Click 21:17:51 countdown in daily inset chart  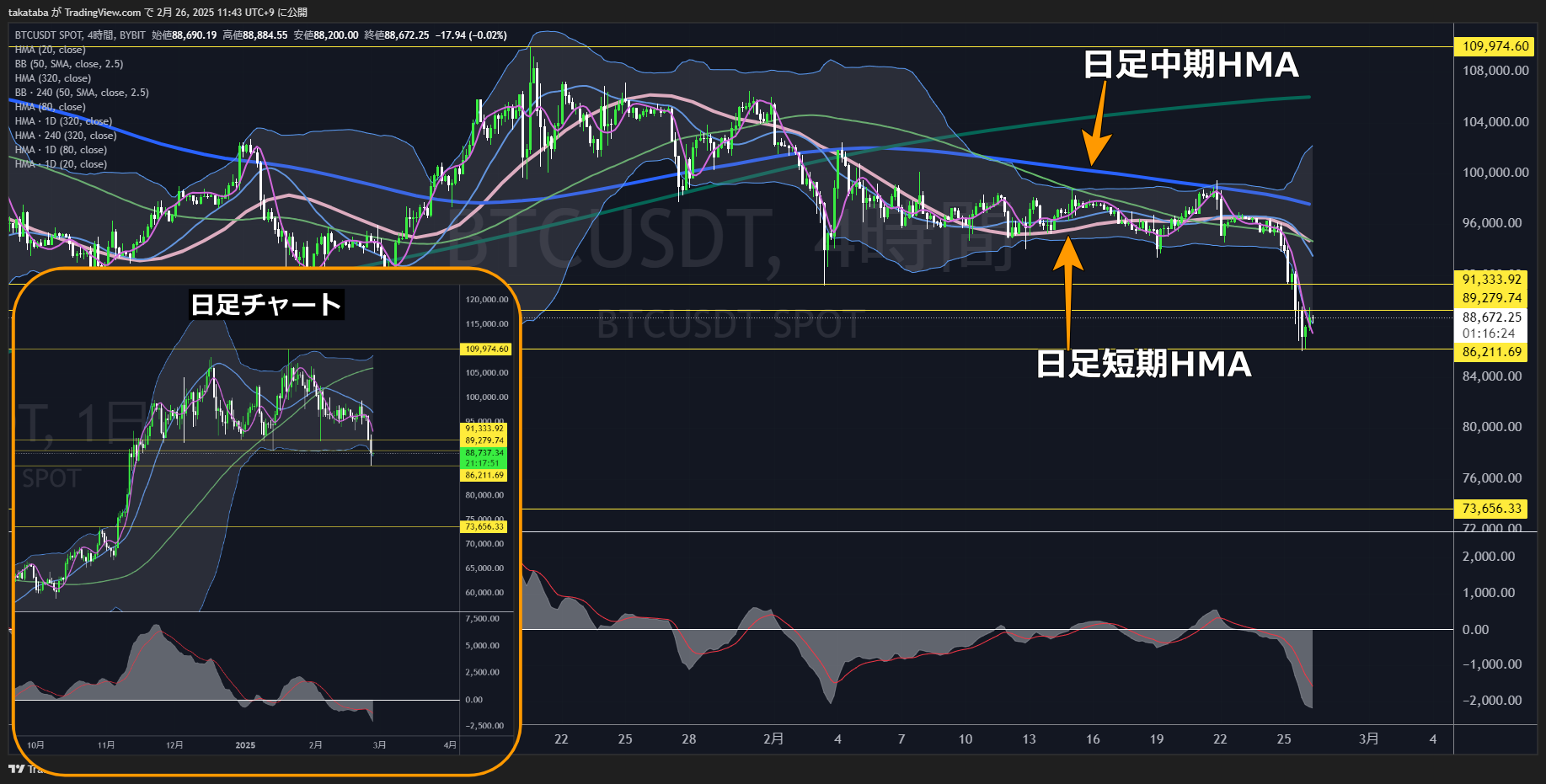pos(483,463)
